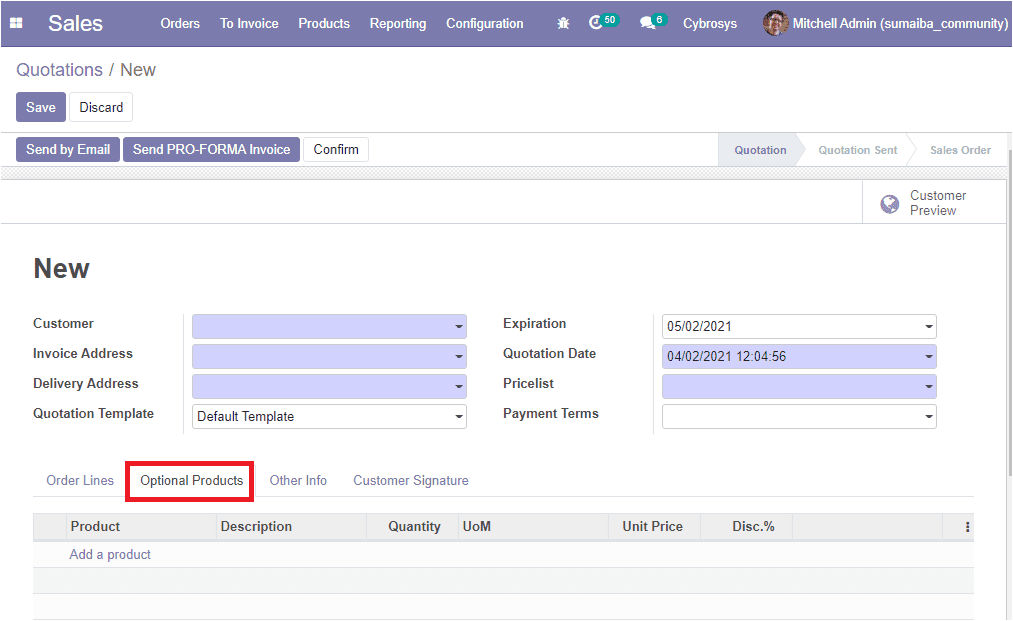This screenshot has height=621, width=1013.
Task: Open the Quotation Template dropdown
Action: [x=459, y=417]
